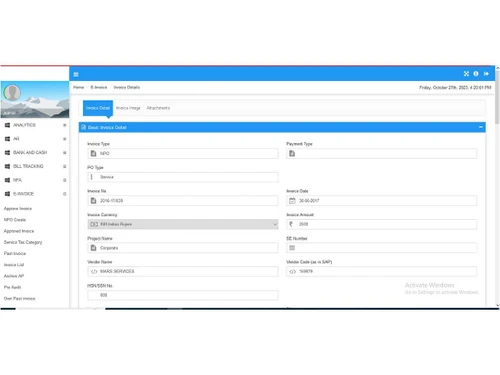Screen dimensions: 500x375
Task: Open Approved Invoice in sidebar
Action: point(19,231)
